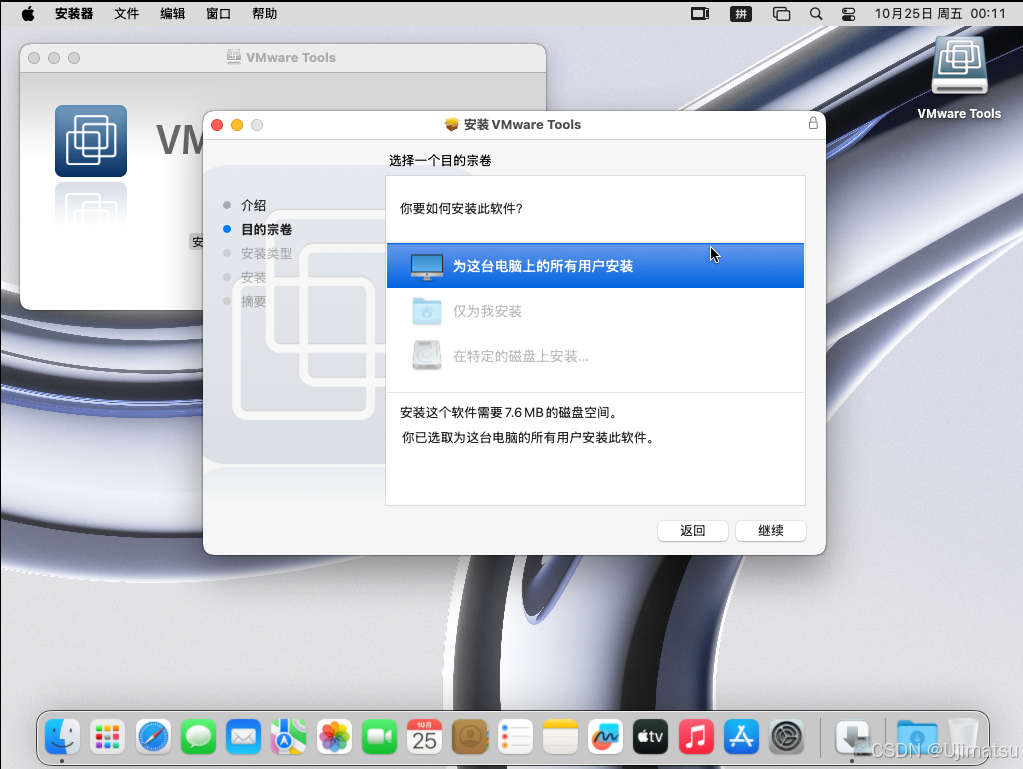Open Apple TV from the Dock
This screenshot has height=769, width=1023.
pos(650,737)
